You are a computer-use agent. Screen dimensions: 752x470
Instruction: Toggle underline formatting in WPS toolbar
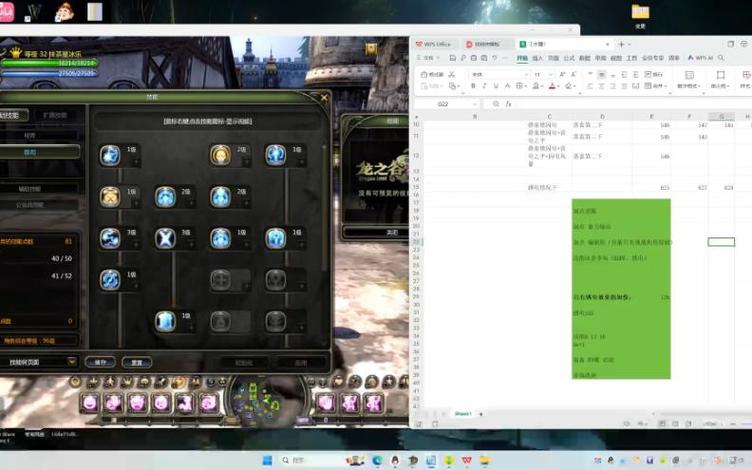[497, 86]
